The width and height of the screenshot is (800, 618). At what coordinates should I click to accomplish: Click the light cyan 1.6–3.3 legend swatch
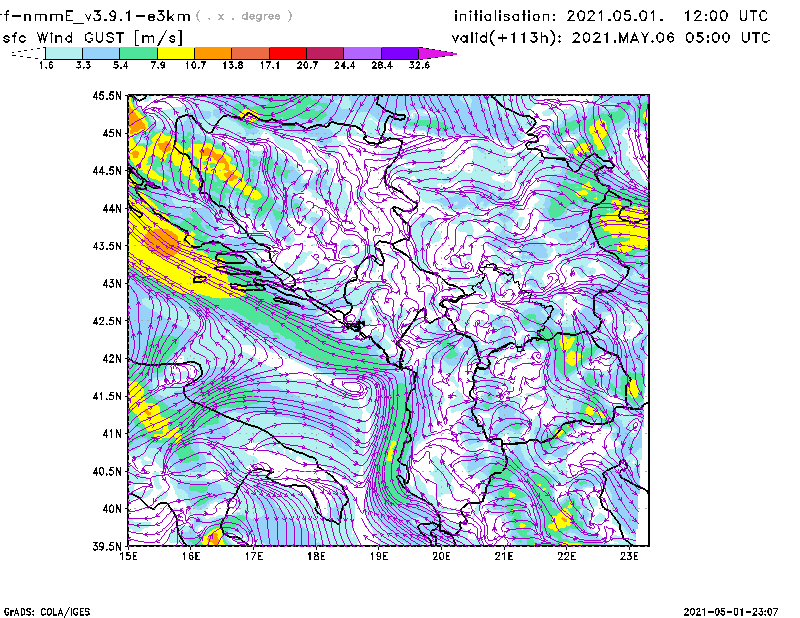[64, 53]
